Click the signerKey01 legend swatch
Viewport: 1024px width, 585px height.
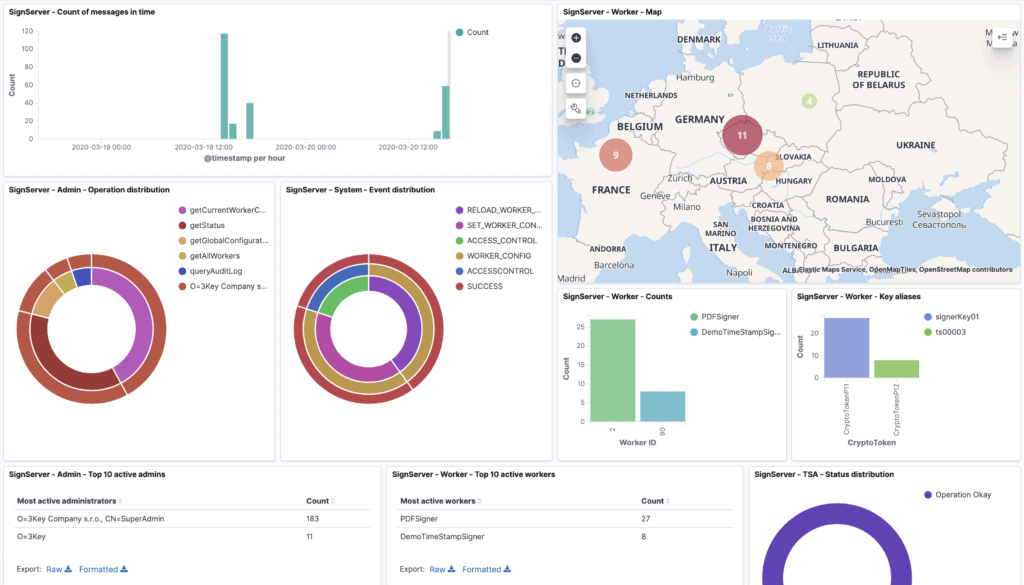click(928, 317)
